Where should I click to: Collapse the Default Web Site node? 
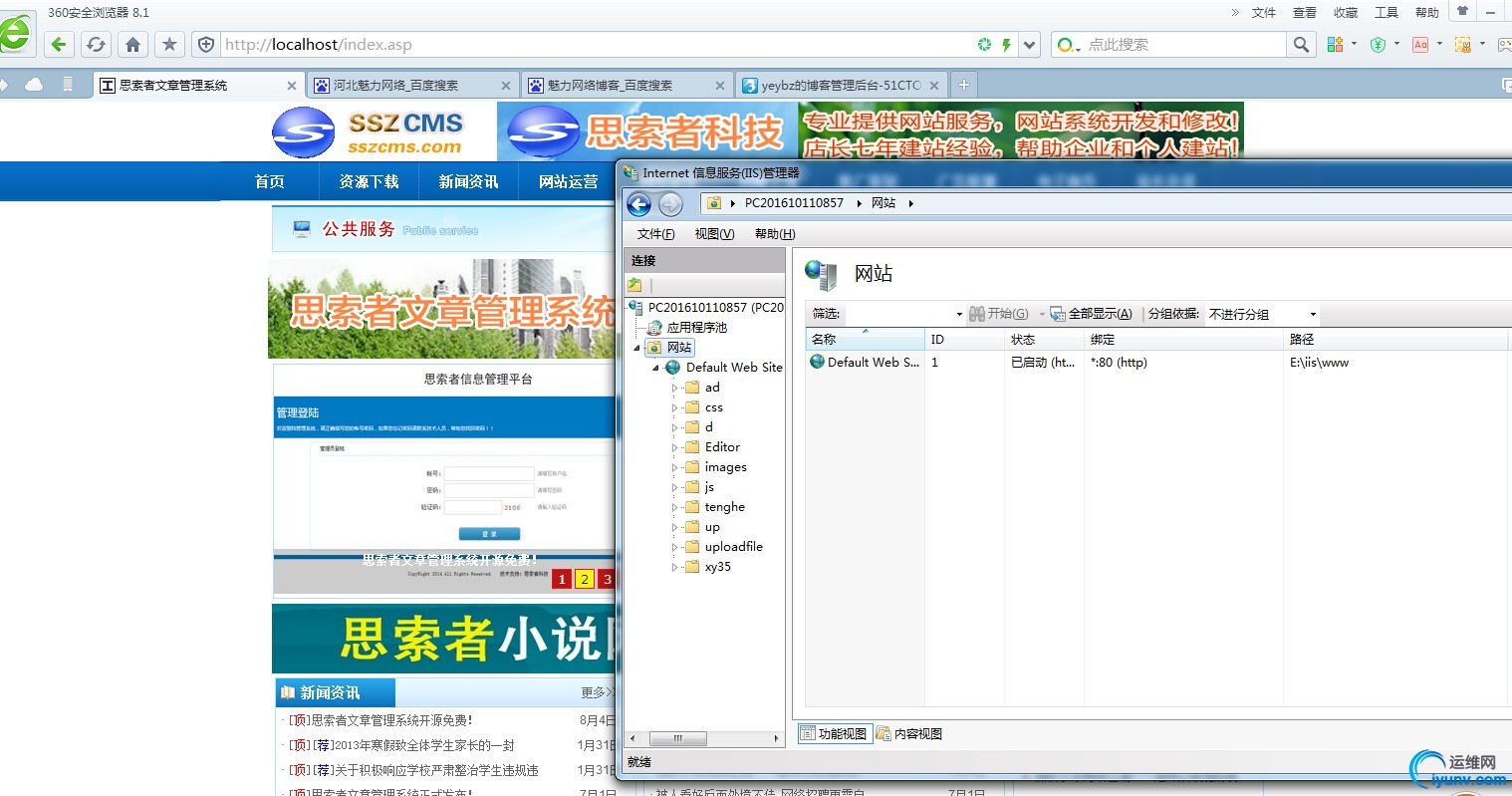656,368
